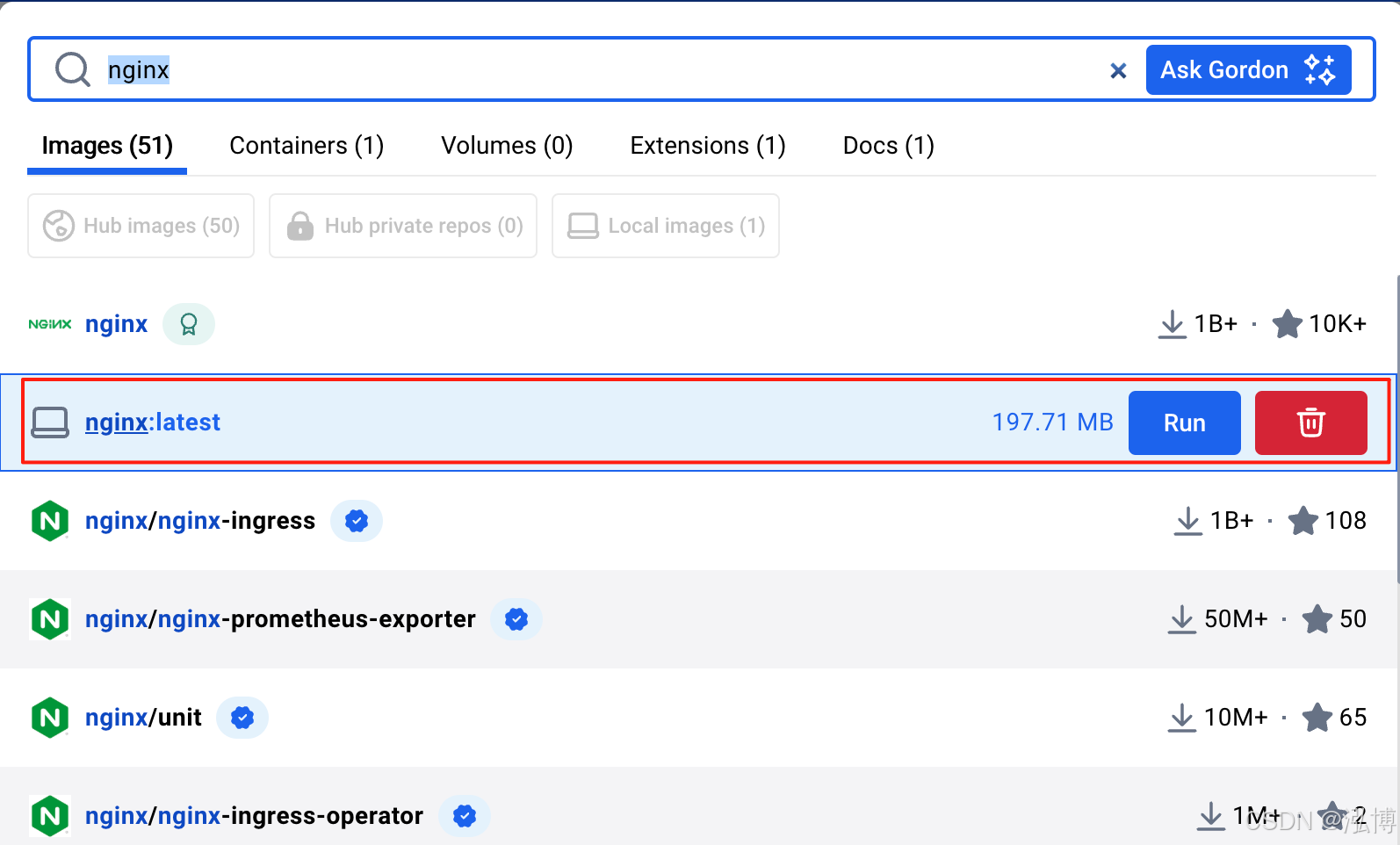Click the NGINX logo beside nginx result
This screenshot has width=1400, height=845.
[50, 324]
